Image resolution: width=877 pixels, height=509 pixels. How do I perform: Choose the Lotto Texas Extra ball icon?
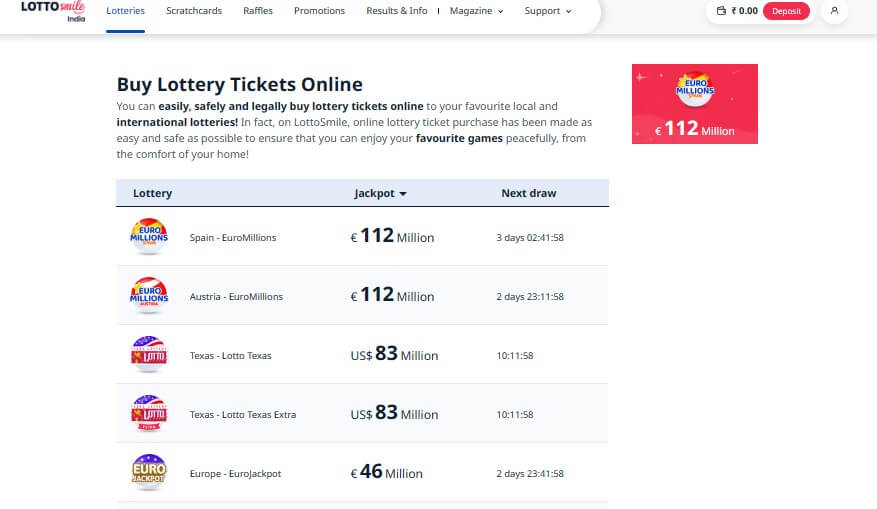pyautogui.click(x=149, y=413)
